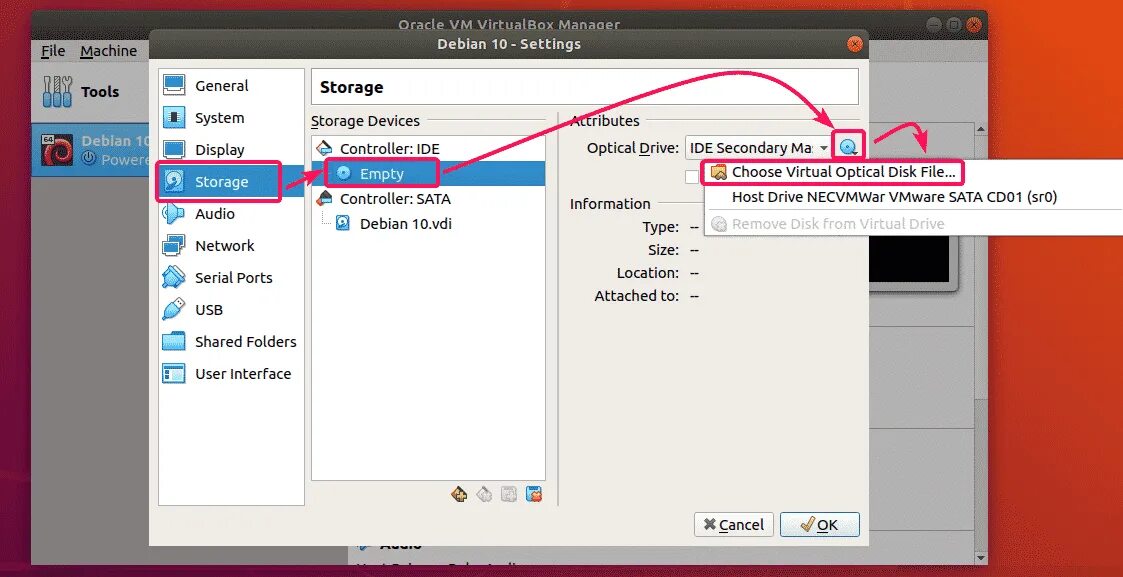Viewport: 1123px width, 577px height.
Task: Click the remove controller icon
Action: (484, 493)
